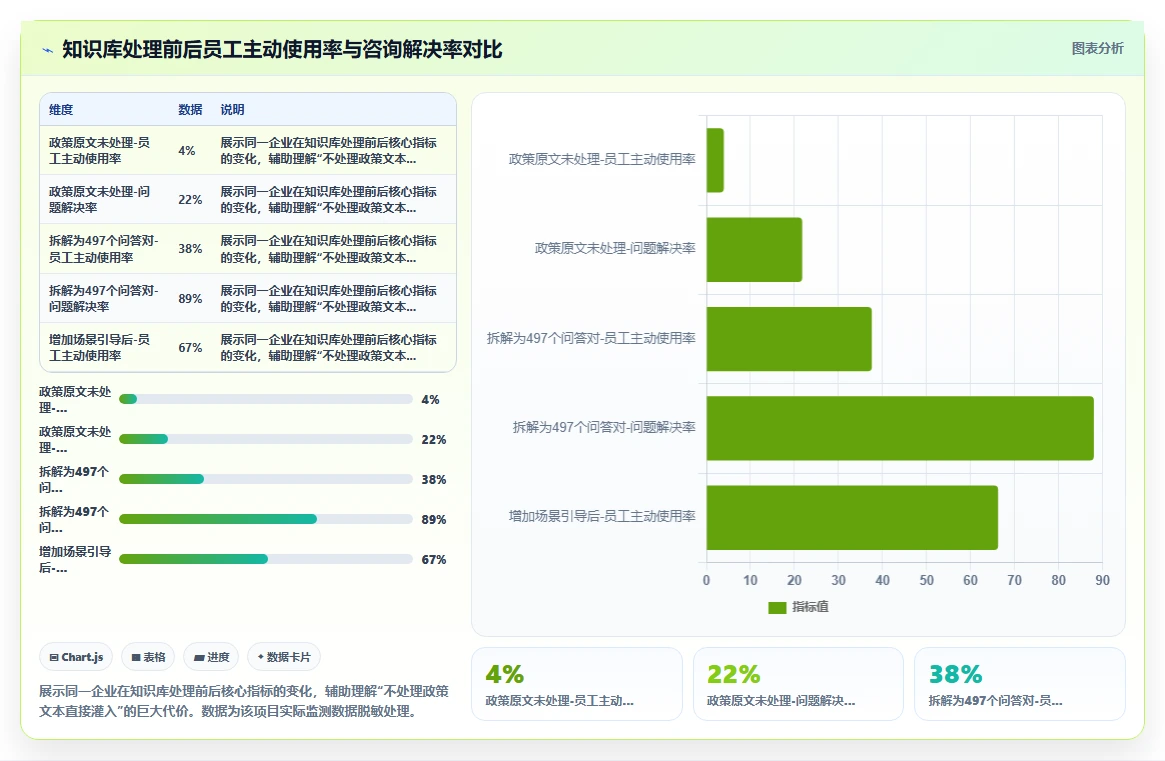This screenshot has height=761, width=1165.
Task: Click the 67% value in the table
Action: 190,348
